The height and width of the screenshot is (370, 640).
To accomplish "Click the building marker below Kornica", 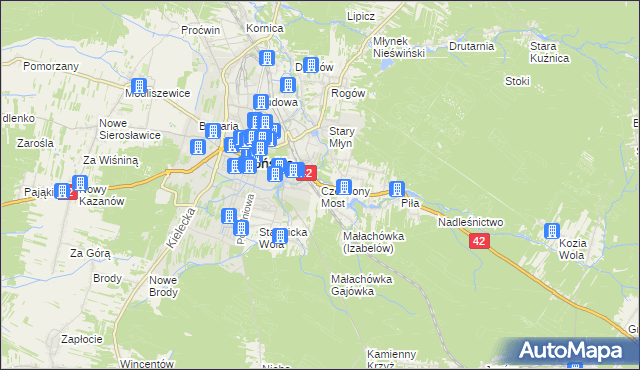I will coord(267,58).
